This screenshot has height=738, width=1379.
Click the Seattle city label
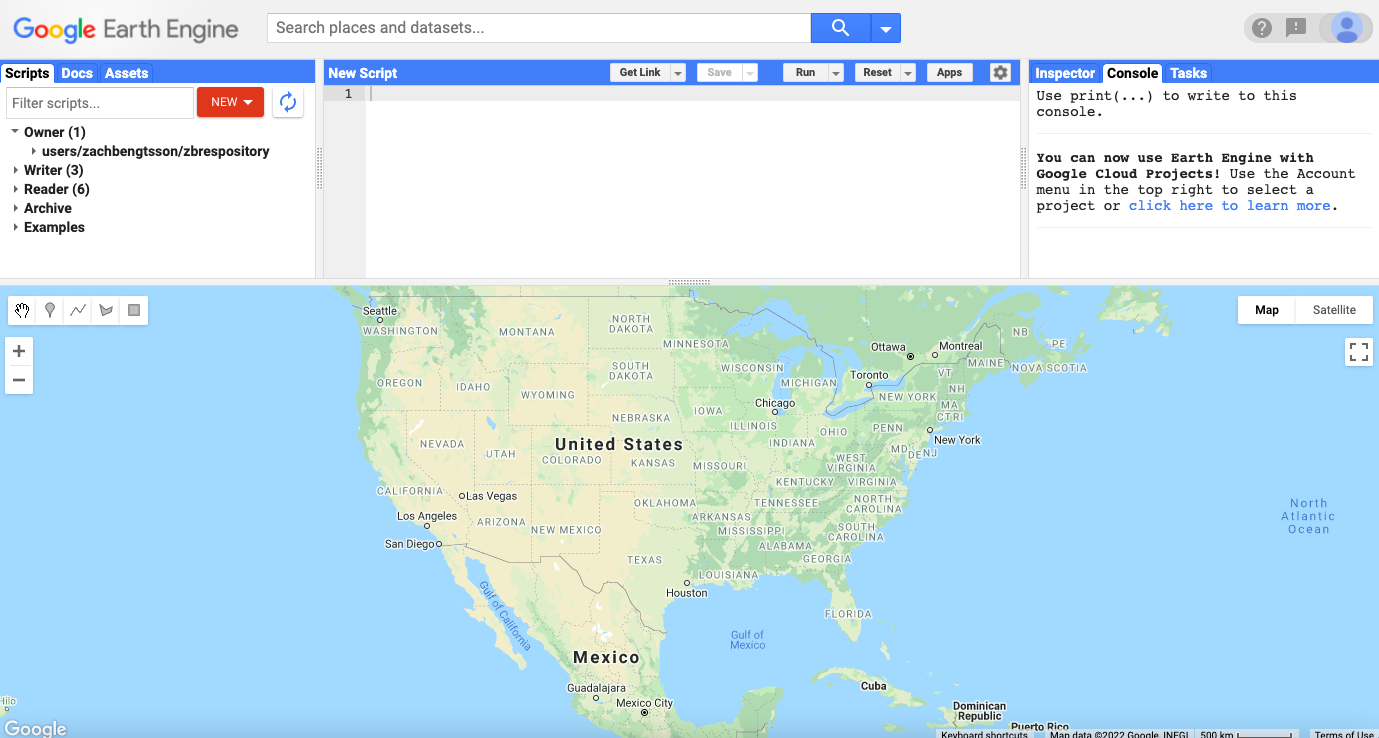click(x=380, y=311)
